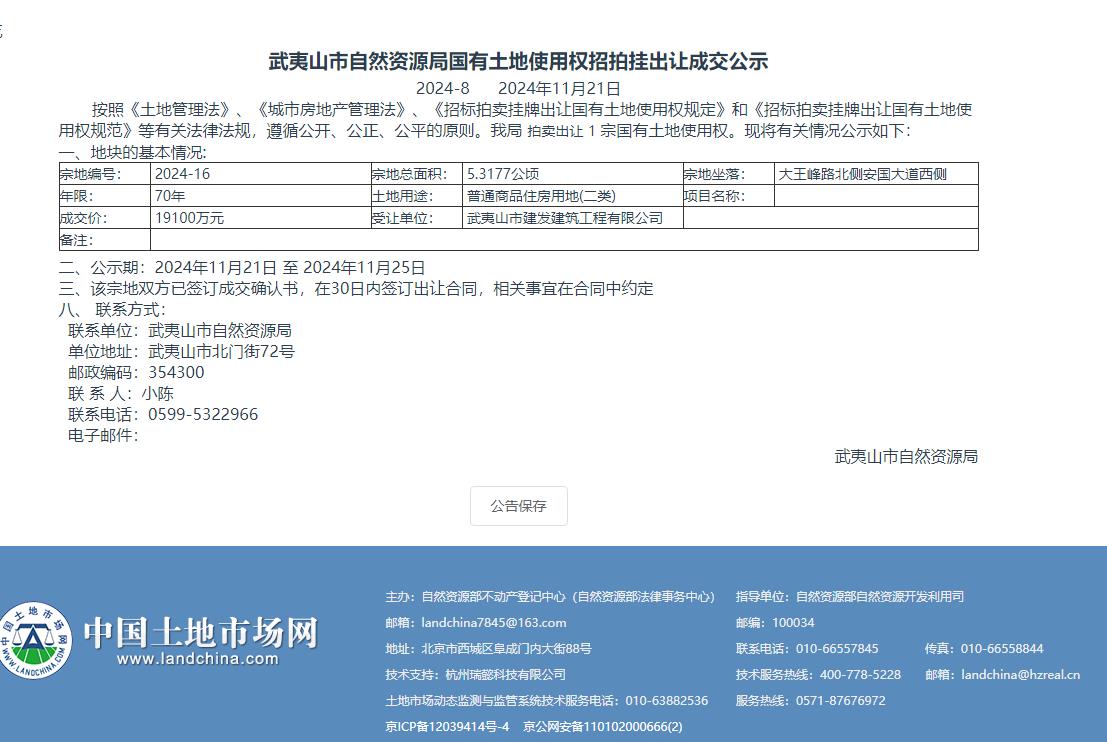Click the 公告保存 button
The width and height of the screenshot is (1107, 742).
click(518, 505)
